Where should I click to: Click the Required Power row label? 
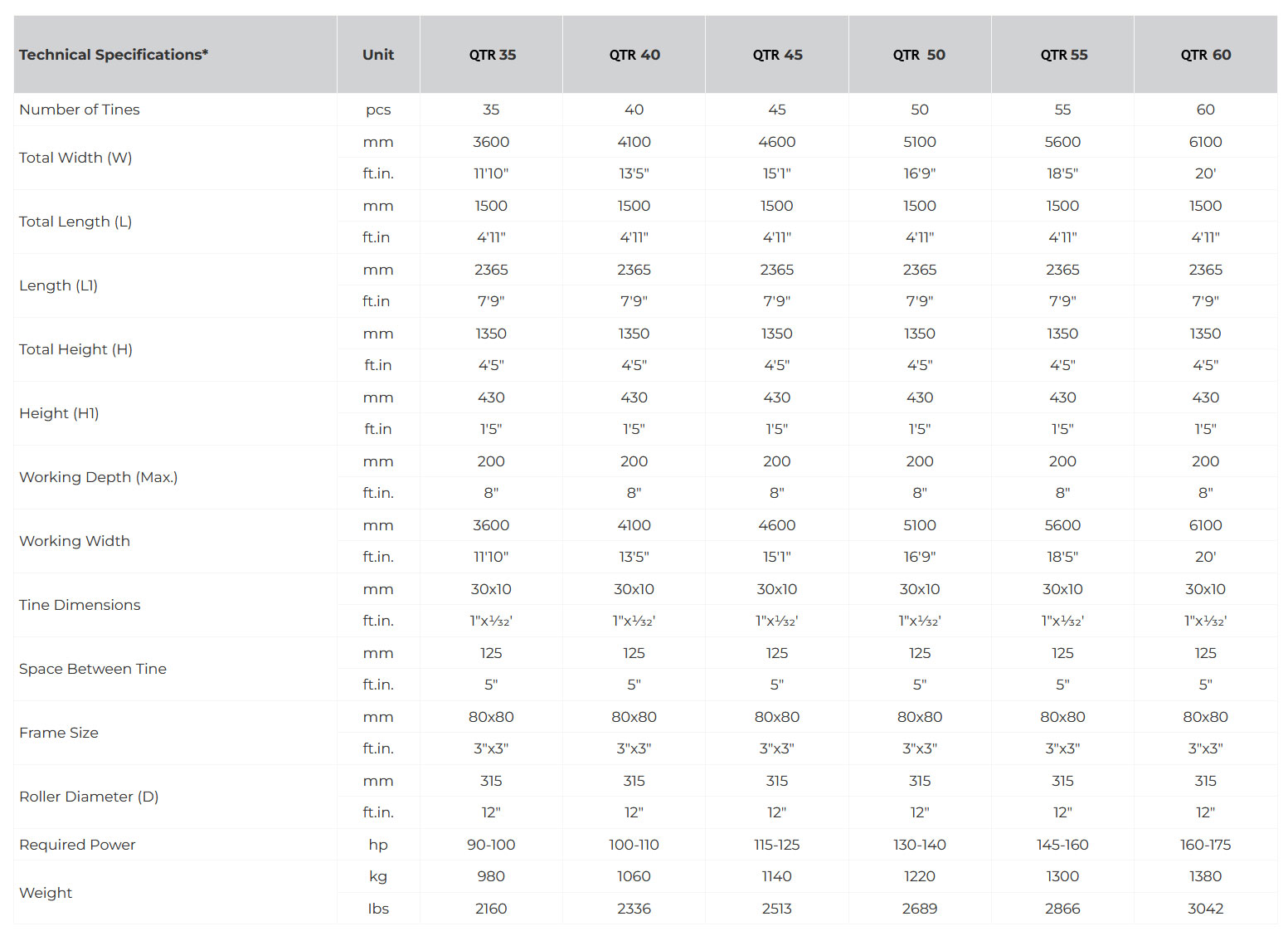tap(77, 845)
